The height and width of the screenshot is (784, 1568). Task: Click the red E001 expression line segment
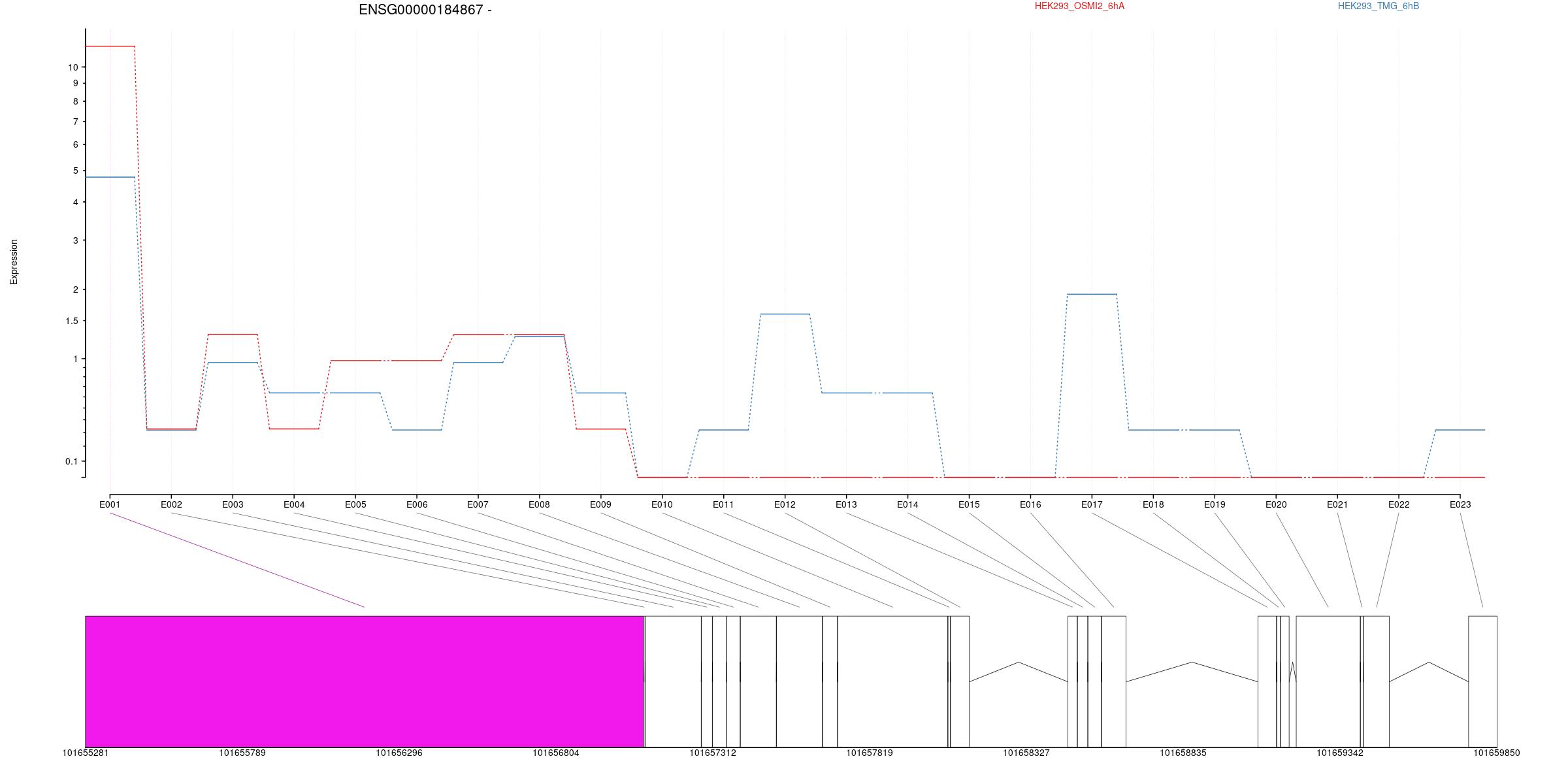pyautogui.click(x=110, y=46)
